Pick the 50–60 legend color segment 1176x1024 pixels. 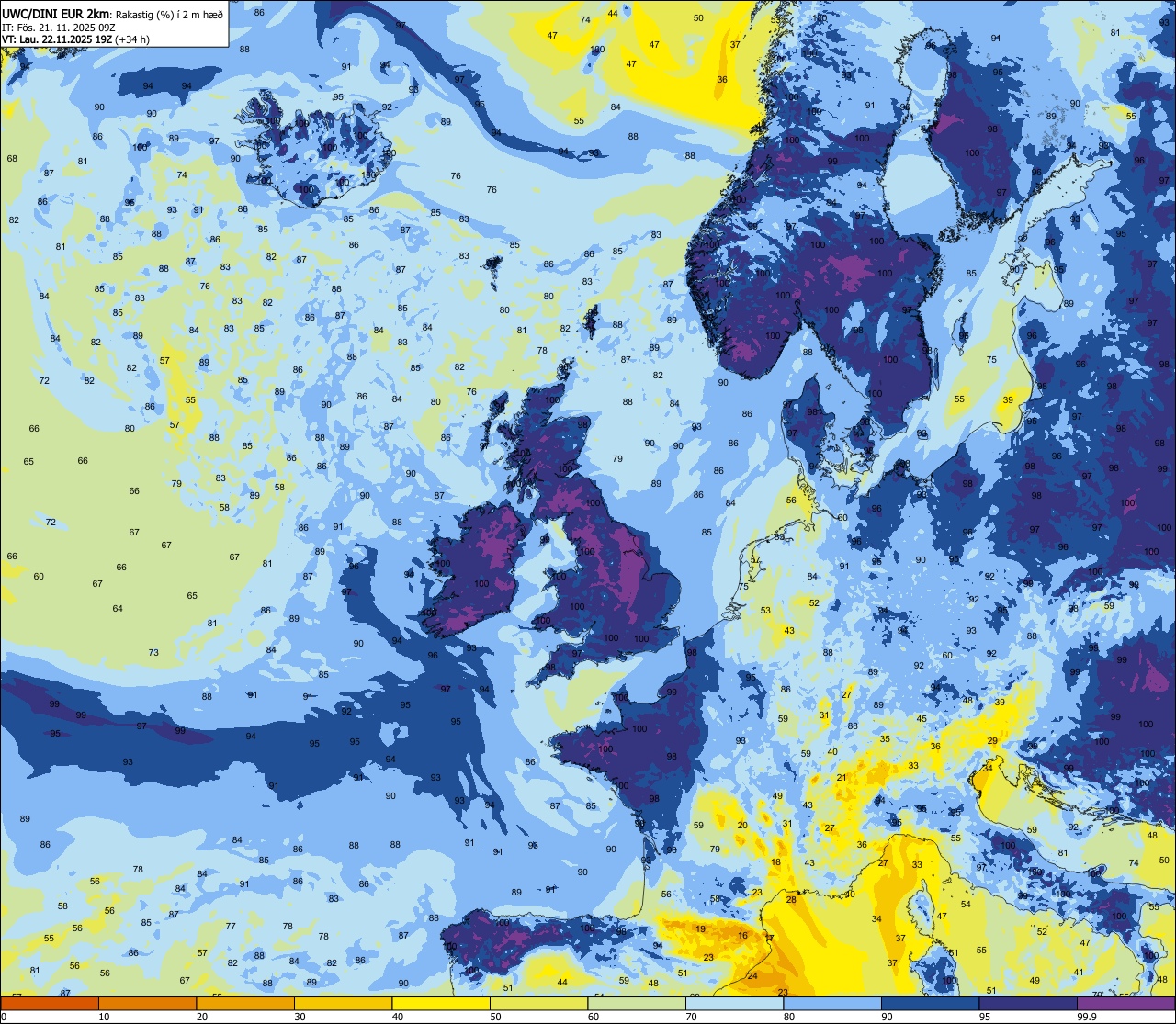(x=538, y=1003)
